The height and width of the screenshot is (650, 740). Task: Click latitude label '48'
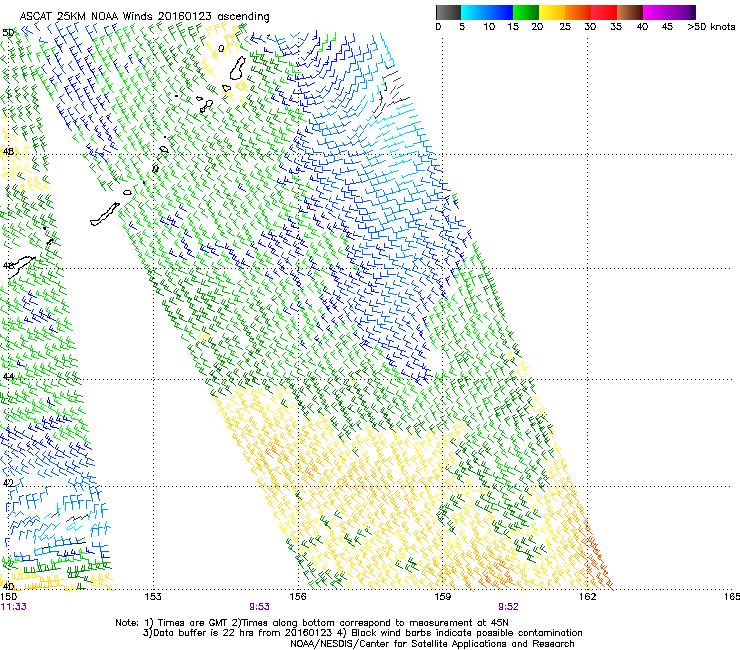(8, 152)
